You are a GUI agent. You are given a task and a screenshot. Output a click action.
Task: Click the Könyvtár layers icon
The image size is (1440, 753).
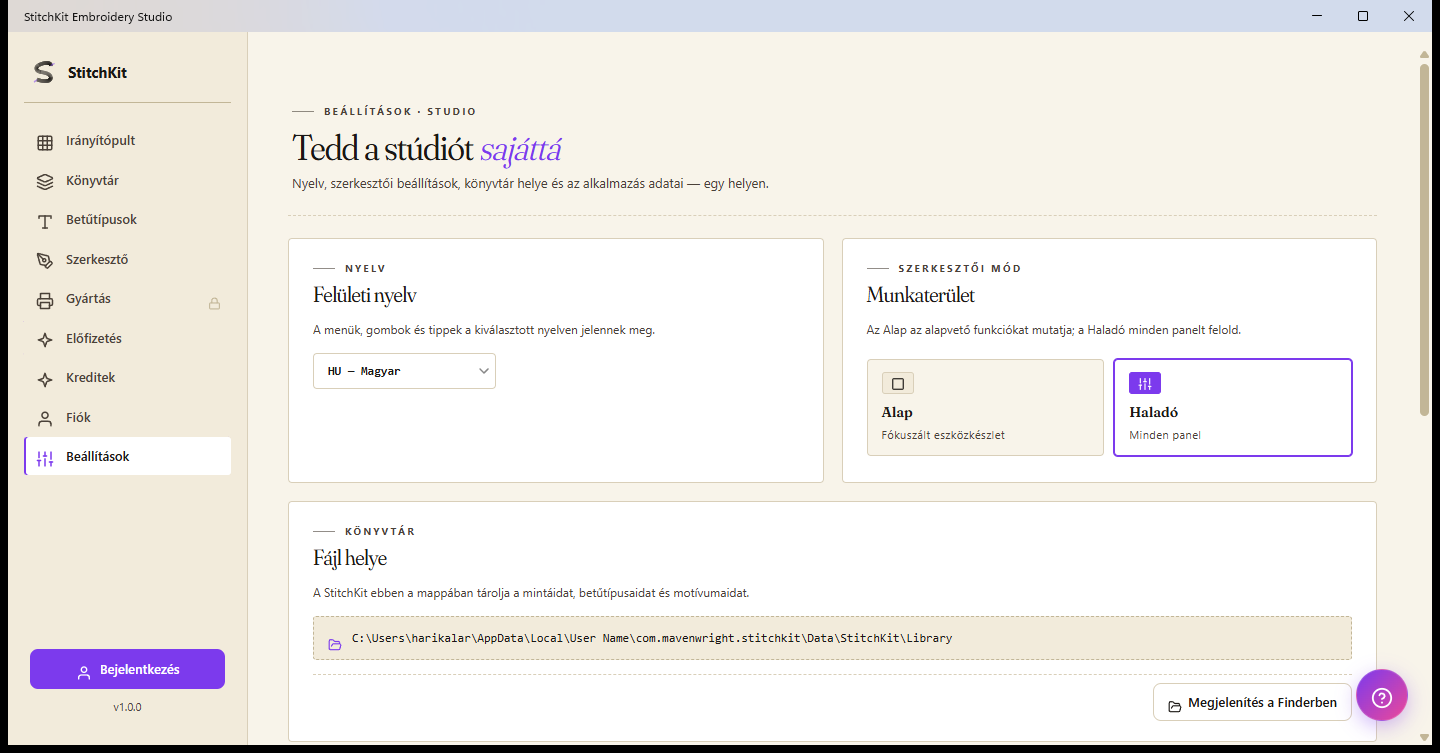click(x=45, y=182)
